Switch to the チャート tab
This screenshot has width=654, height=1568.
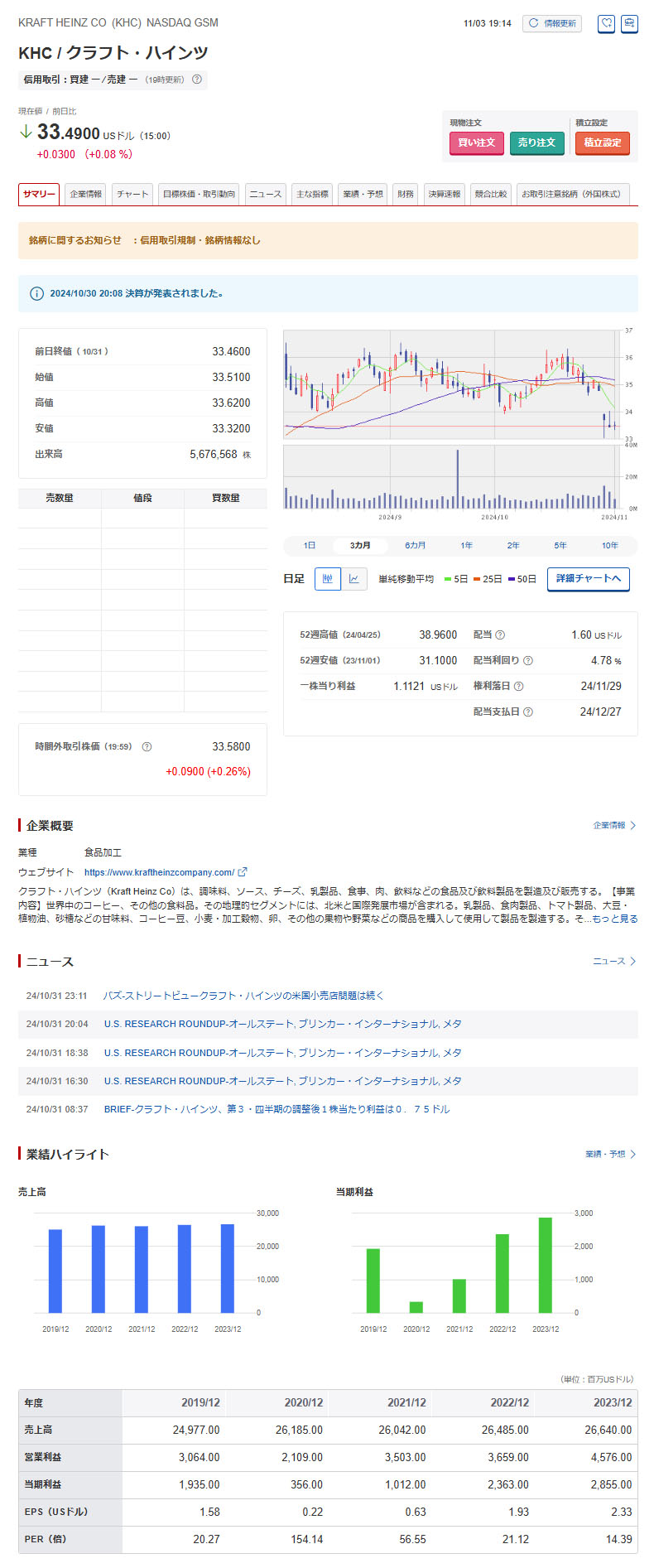[132, 194]
